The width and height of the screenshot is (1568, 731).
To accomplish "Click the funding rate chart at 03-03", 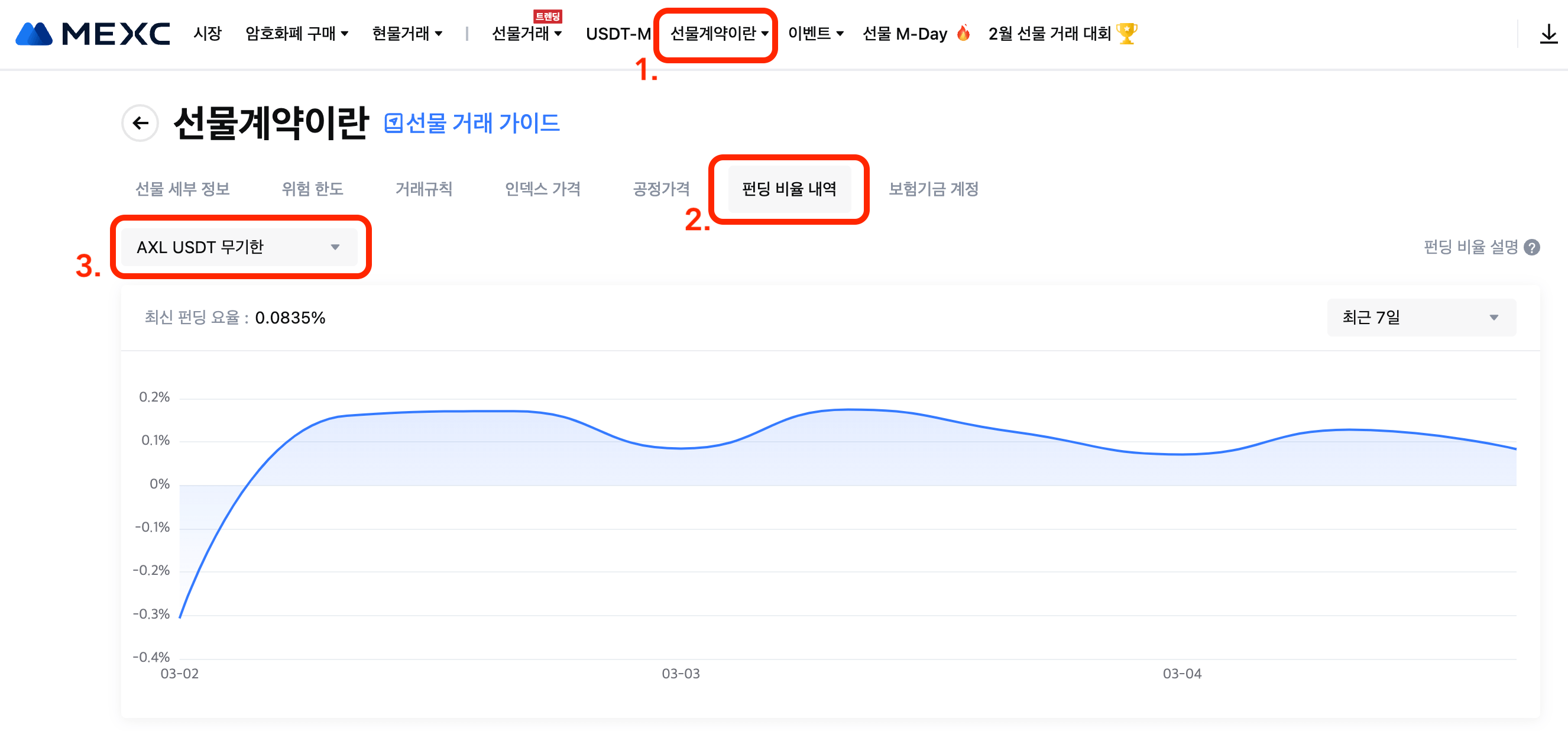I will click(681, 448).
